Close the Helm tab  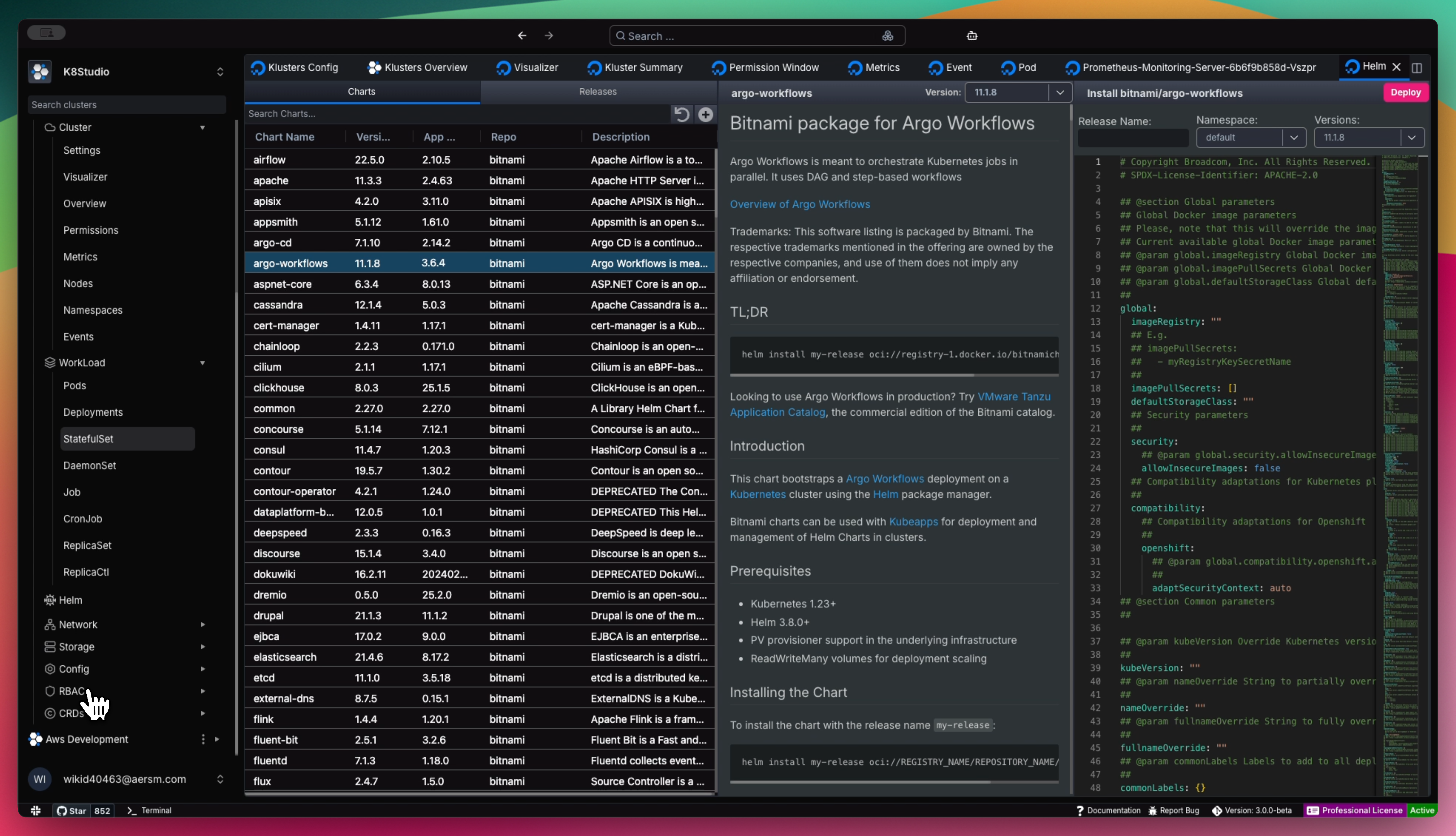[1396, 67]
